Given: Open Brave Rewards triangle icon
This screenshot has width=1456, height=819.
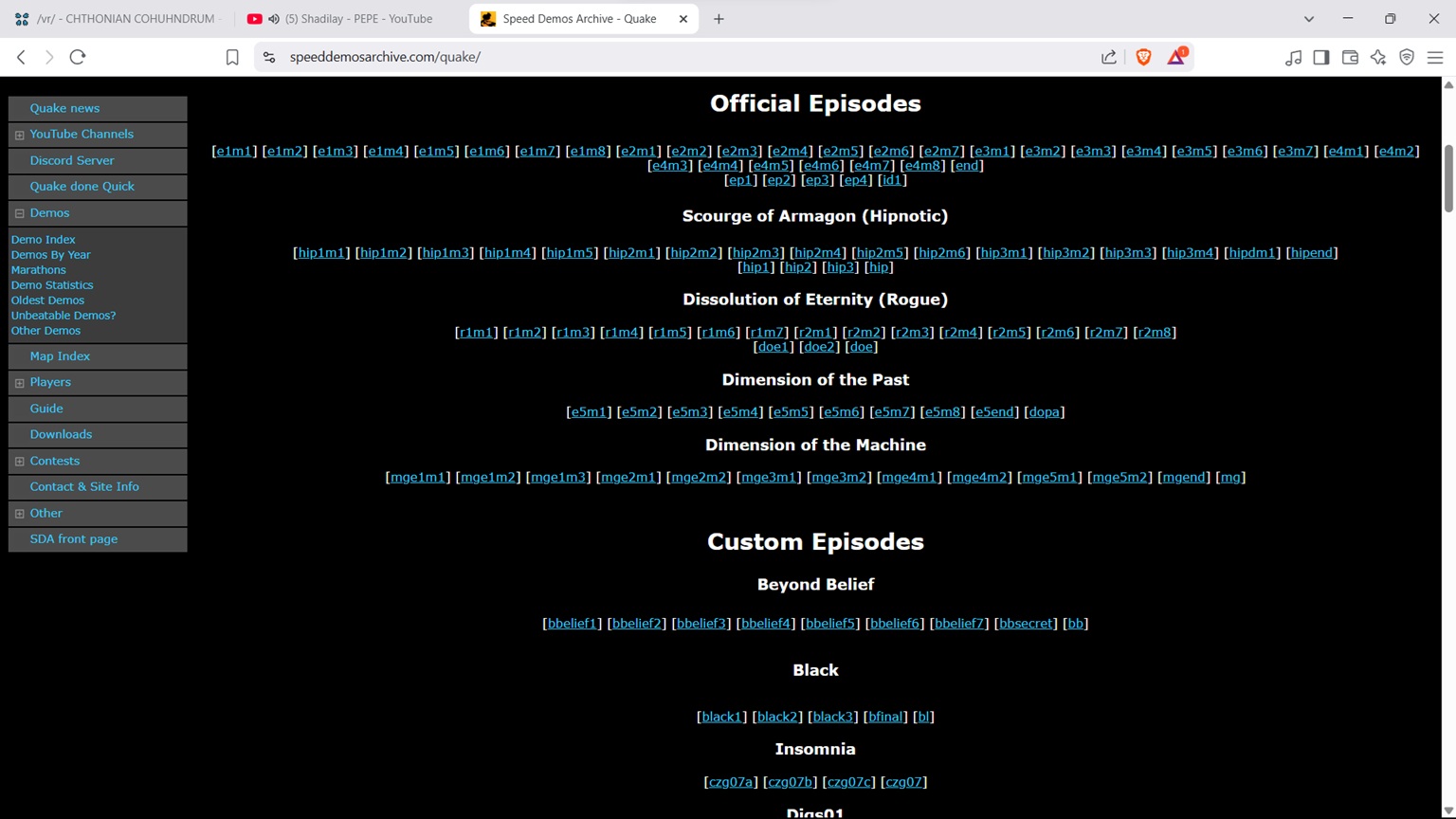Looking at the screenshot, I should pyautogui.click(x=1176, y=57).
